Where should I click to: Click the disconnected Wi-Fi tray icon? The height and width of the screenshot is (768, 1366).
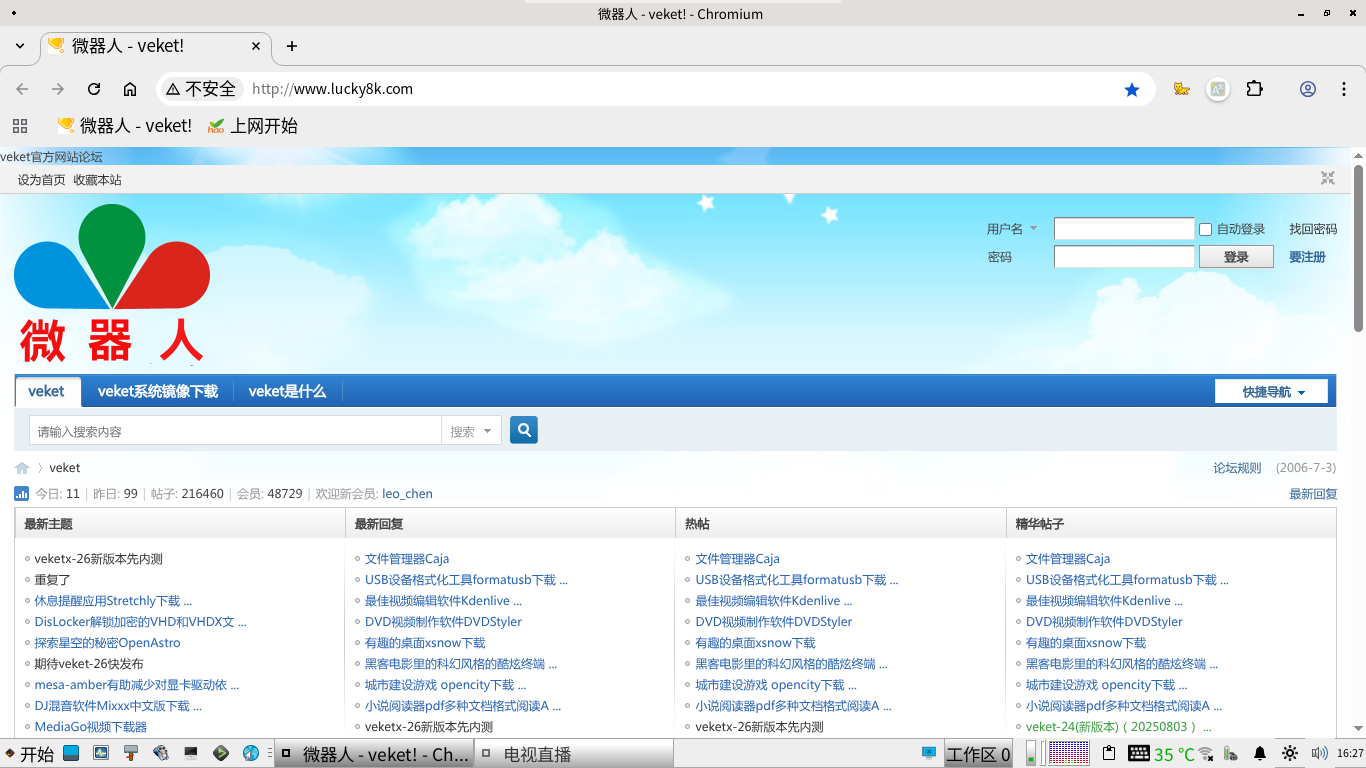1207,753
